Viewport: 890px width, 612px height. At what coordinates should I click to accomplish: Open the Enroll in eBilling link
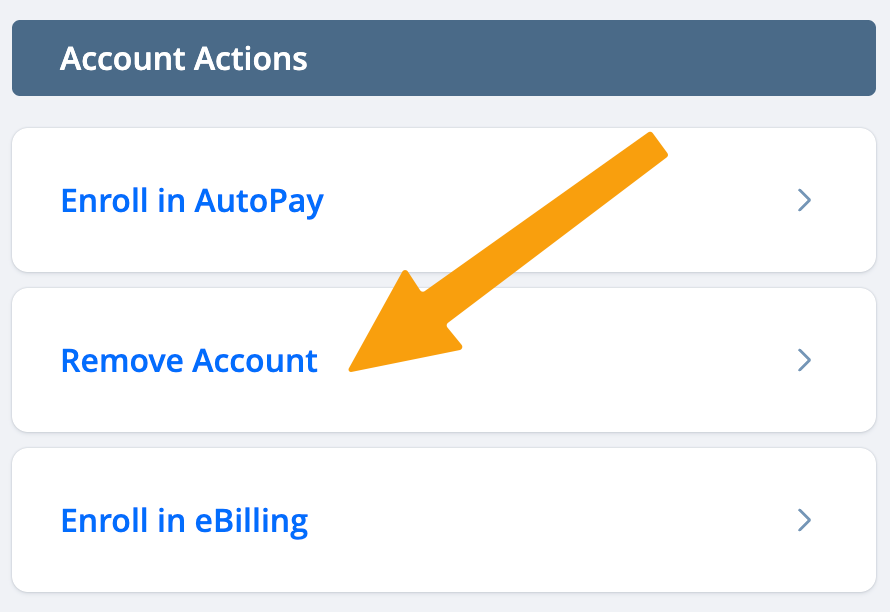pos(184,521)
